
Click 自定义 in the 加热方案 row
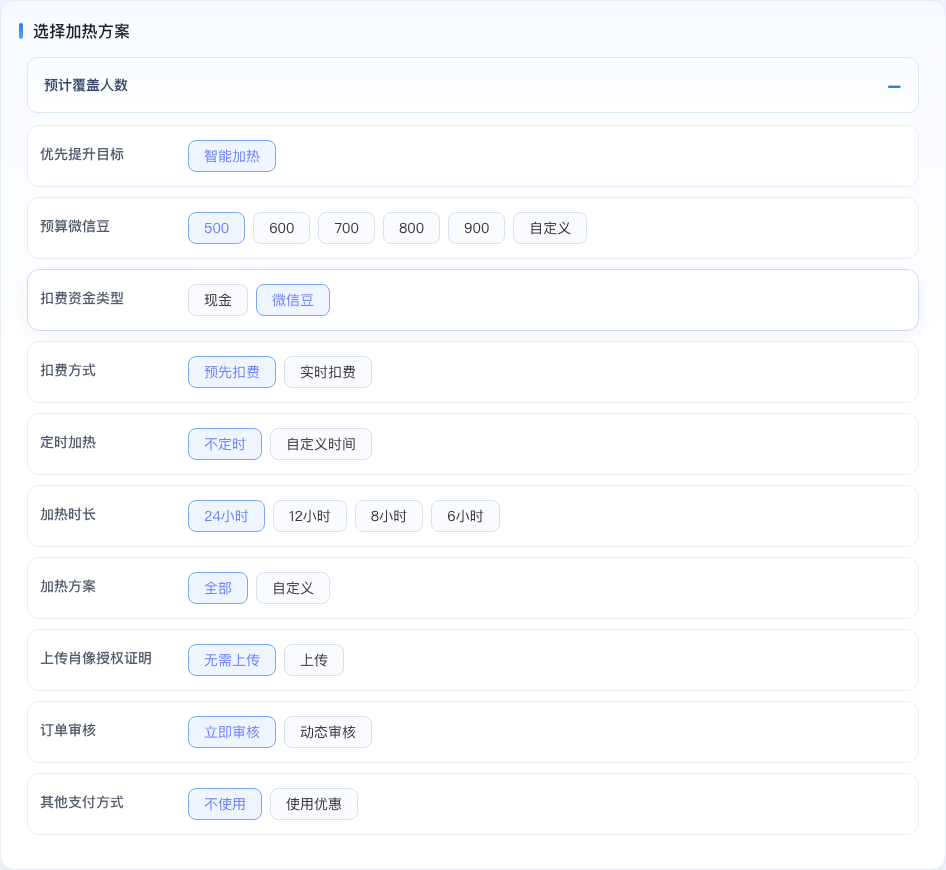[x=293, y=588]
